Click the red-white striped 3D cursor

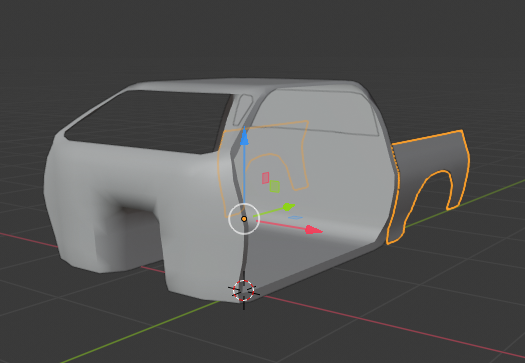click(x=243, y=290)
